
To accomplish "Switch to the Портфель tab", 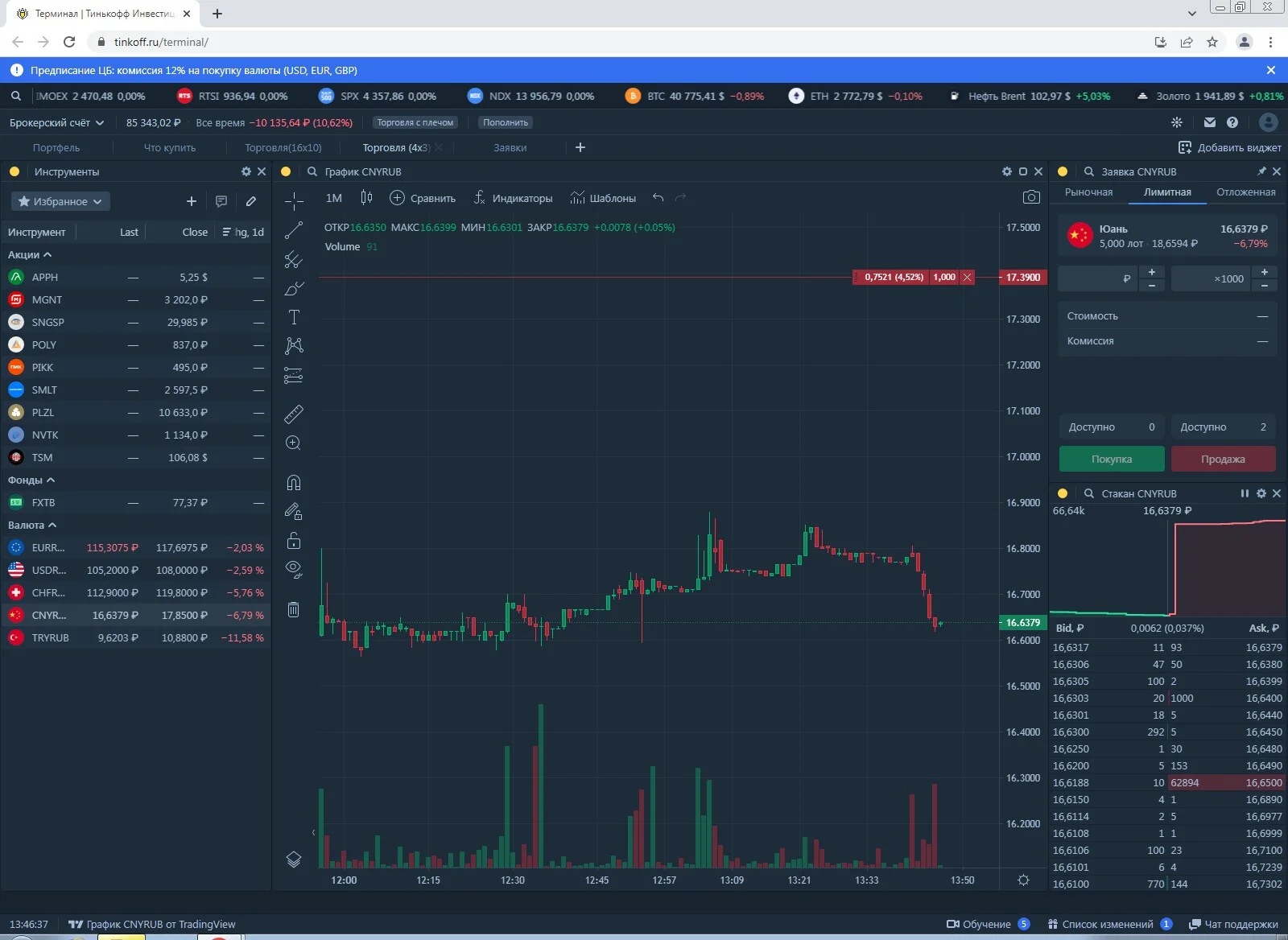I will (56, 148).
